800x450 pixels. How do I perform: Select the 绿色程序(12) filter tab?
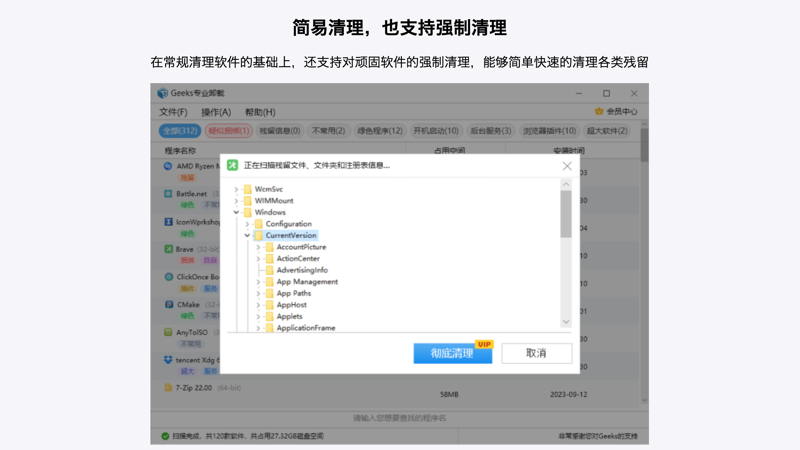click(380, 131)
